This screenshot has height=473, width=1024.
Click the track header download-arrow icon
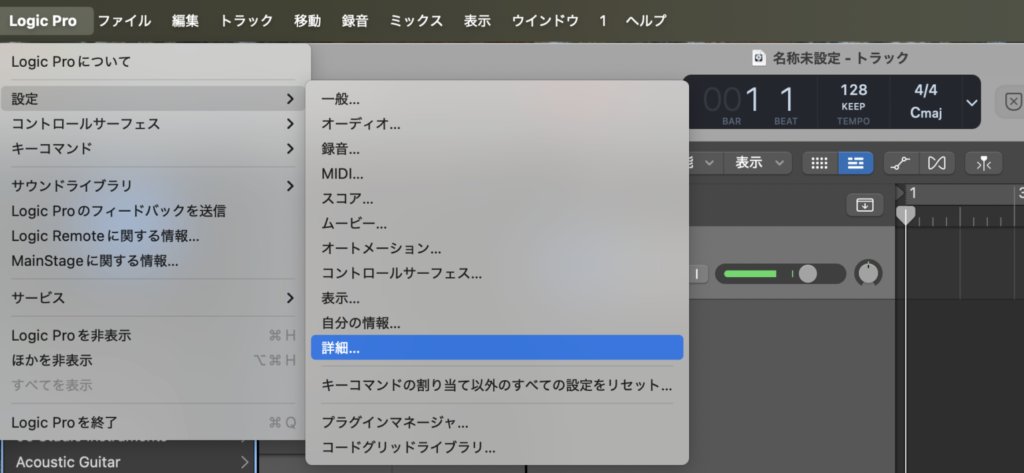865,204
